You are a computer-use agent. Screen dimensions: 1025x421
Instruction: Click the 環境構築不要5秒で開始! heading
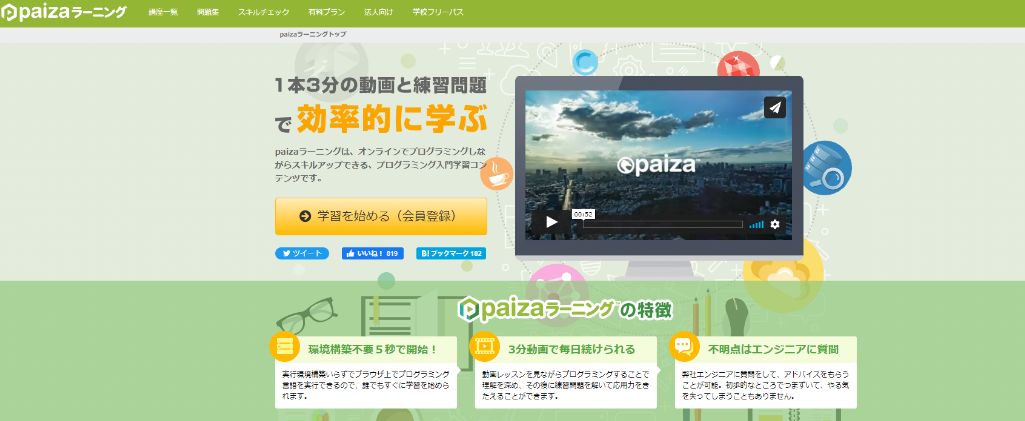(x=373, y=349)
